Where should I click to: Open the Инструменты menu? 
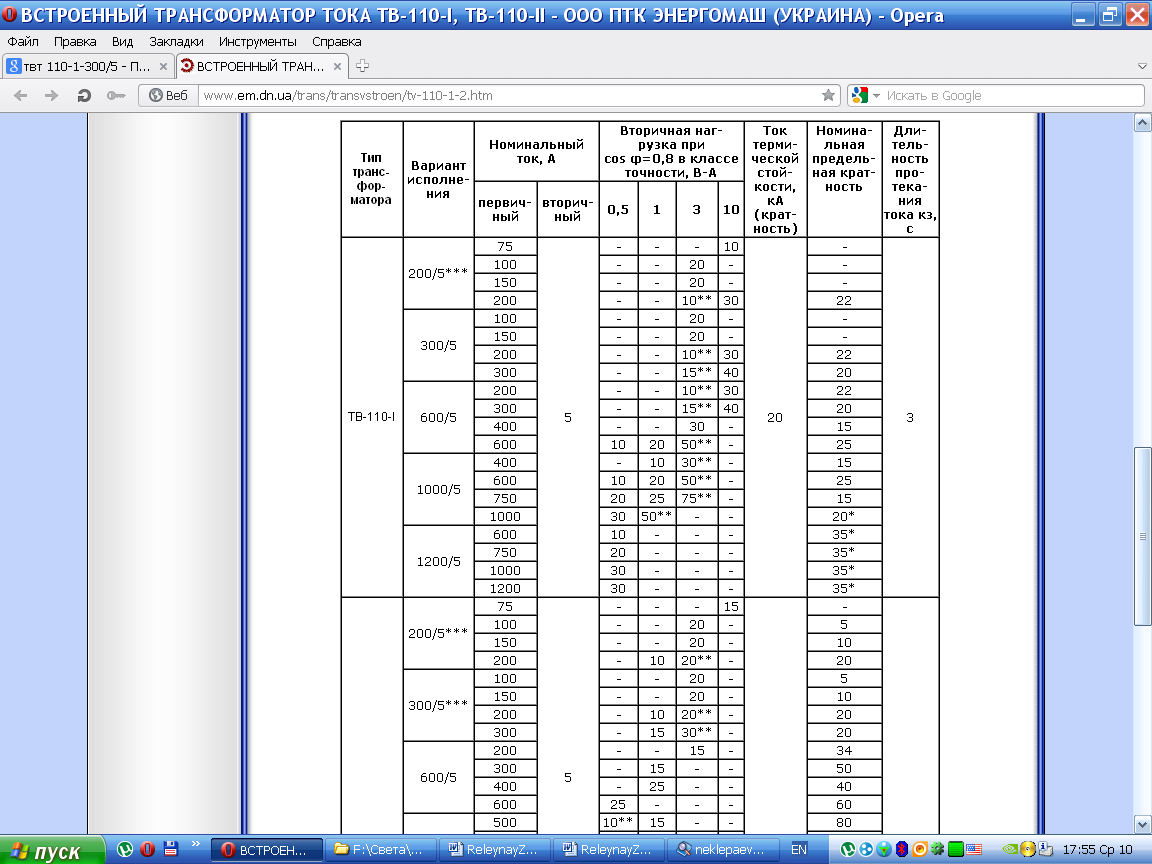tap(258, 42)
